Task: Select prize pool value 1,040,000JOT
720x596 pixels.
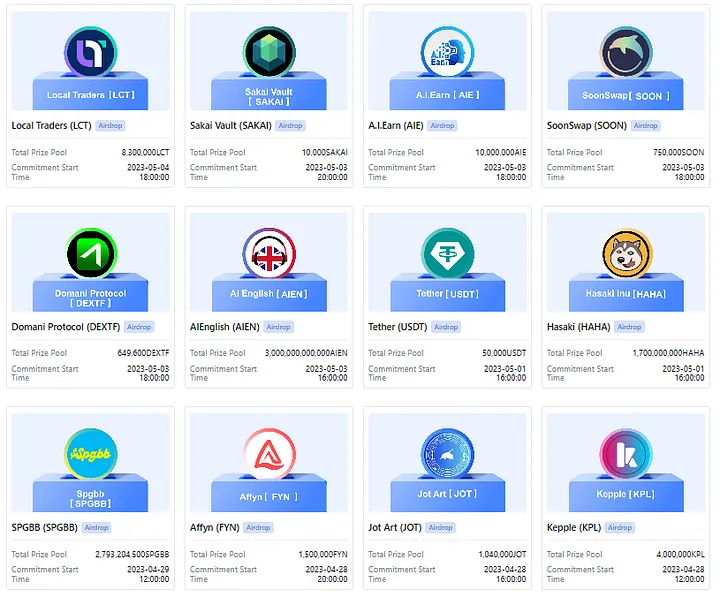Action: click(x=502, y=554)
